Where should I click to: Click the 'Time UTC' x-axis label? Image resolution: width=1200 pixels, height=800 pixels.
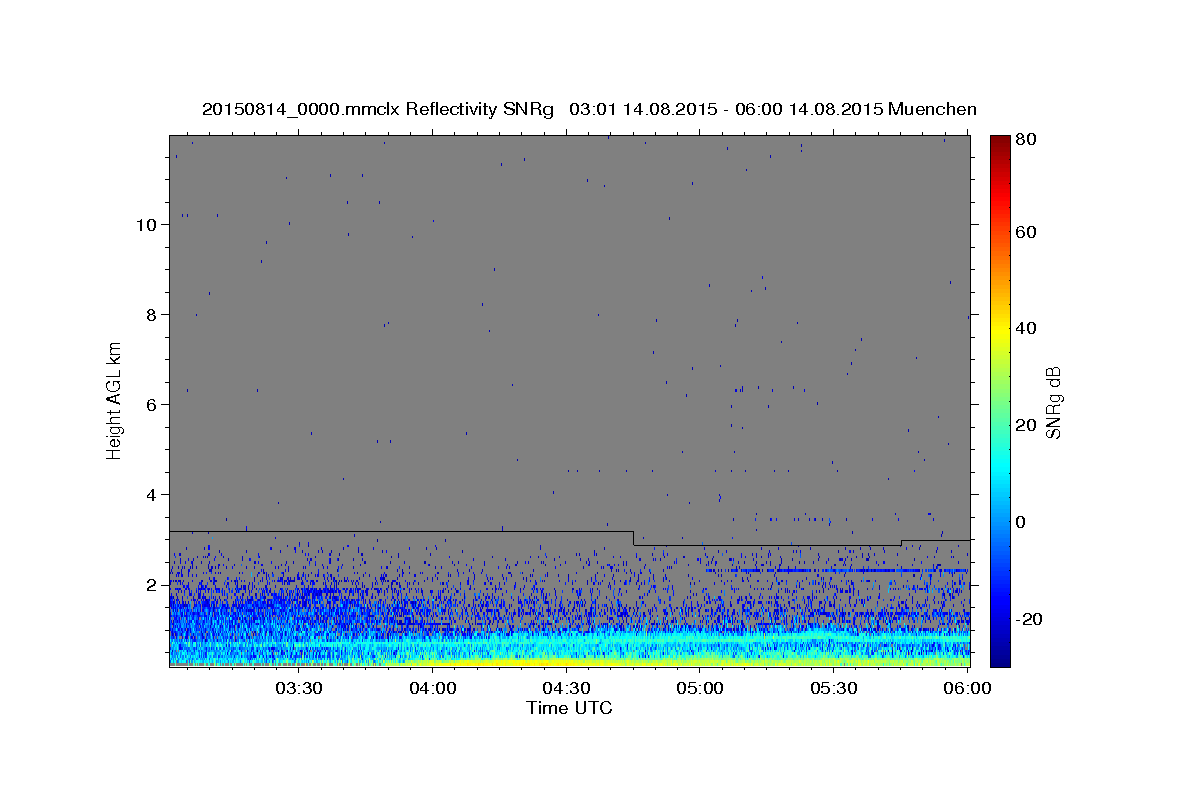pos(569,708)
